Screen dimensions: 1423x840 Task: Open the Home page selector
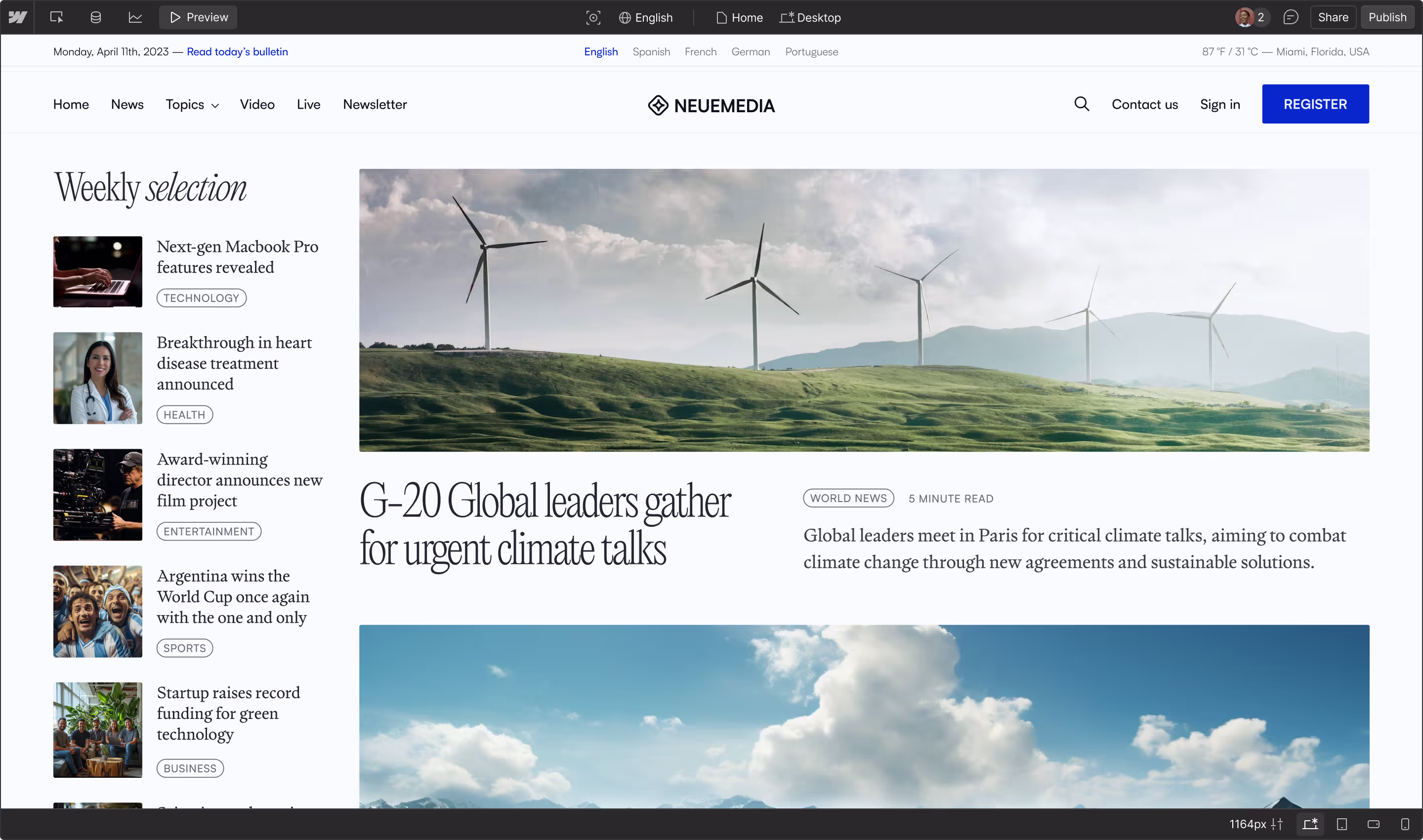click(x=740, y=18)
